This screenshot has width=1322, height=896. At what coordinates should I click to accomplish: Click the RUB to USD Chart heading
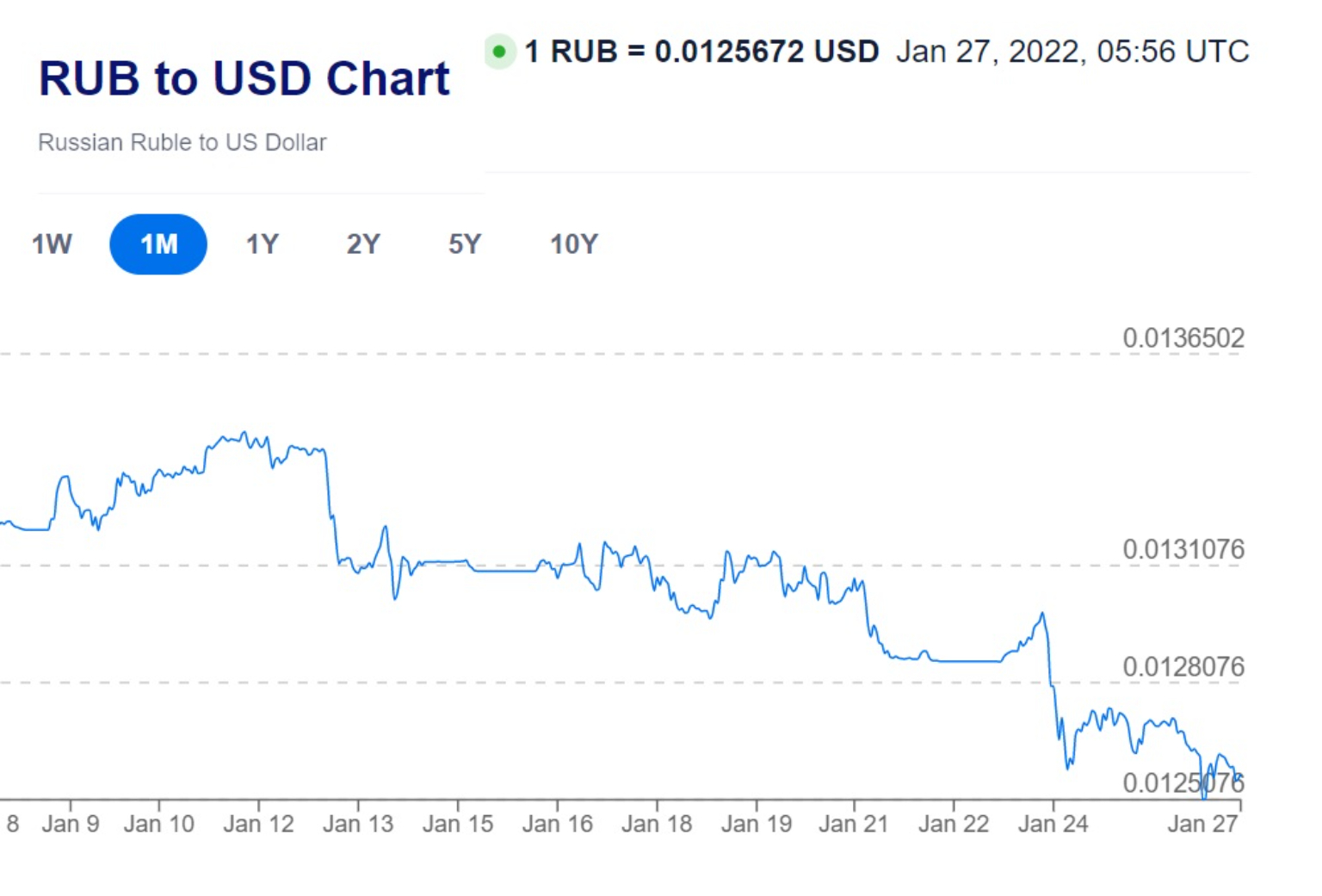pos(244,79)
